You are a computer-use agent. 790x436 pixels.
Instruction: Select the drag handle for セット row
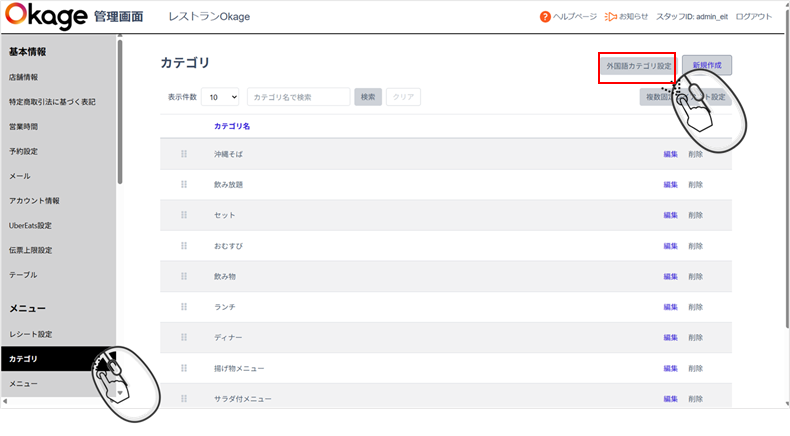click(x=184, y=215)
